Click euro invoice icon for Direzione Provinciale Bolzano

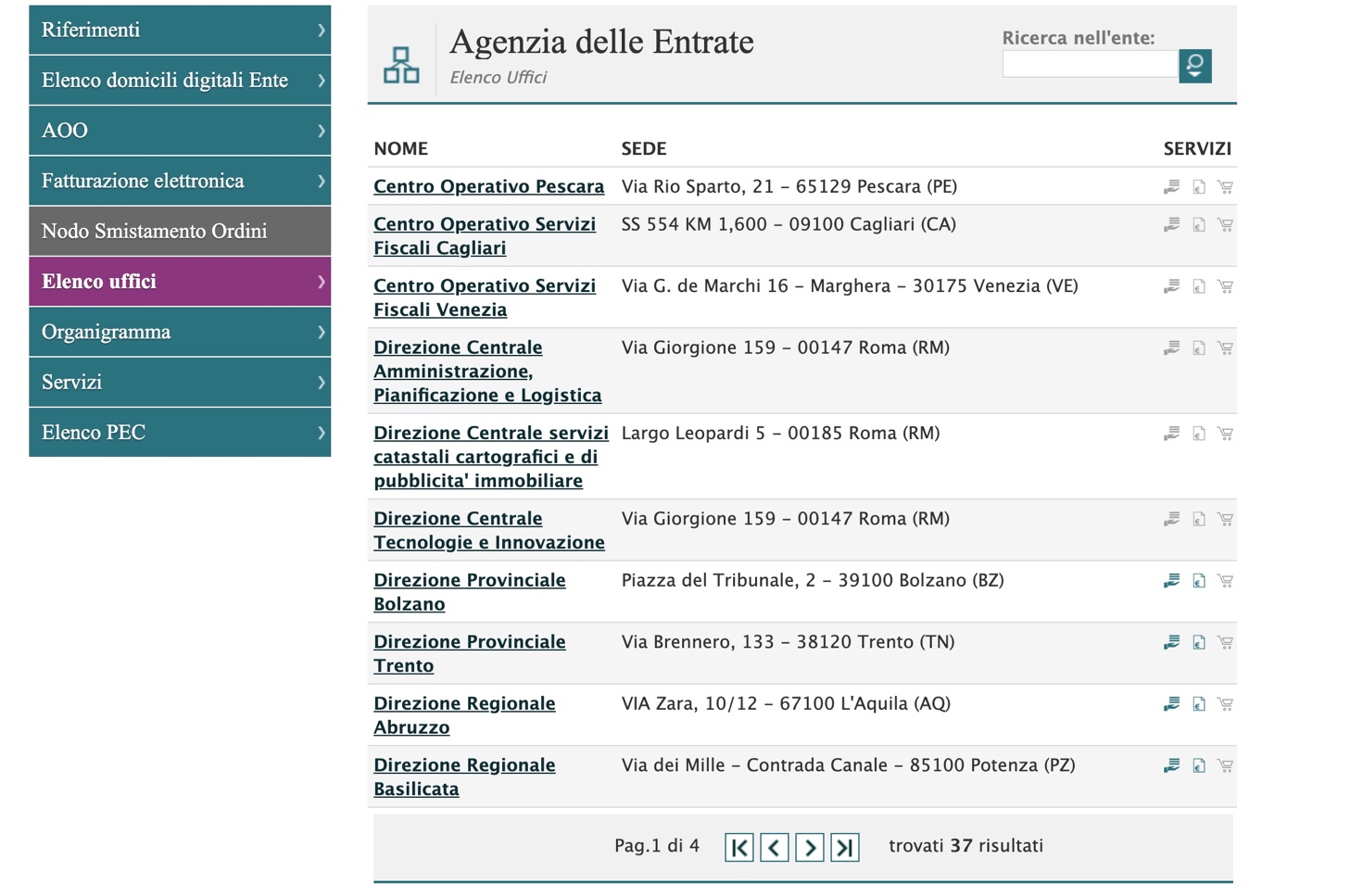click(x=1198, y=581)
